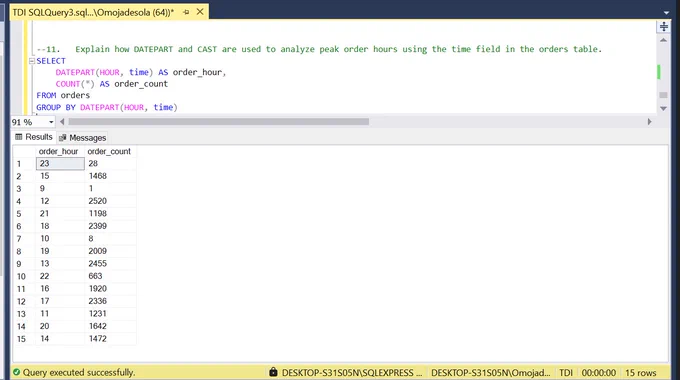Open the active documents dropdown arrow
680x380 pixels.
click(x=666, y=13)
